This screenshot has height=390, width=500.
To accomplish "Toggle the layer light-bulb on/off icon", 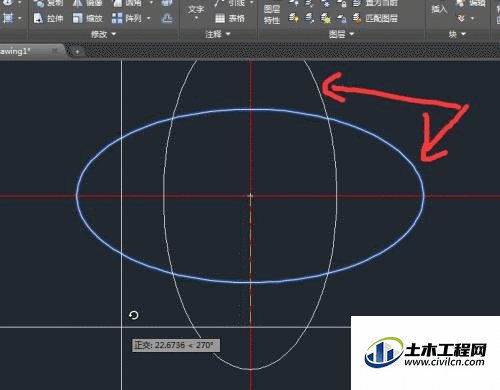I will pos(293,18).
